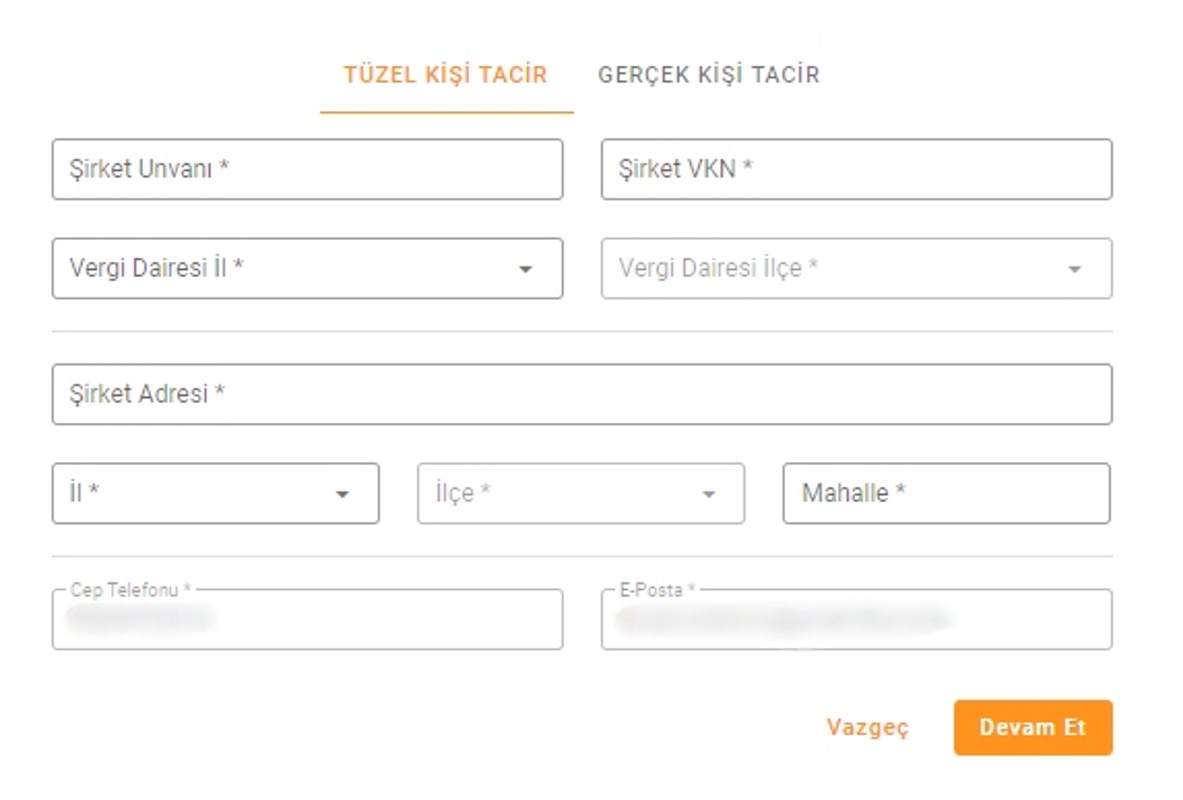
Task: Click the Cep Telefonu floating label
Action: [x=130, y=589]
